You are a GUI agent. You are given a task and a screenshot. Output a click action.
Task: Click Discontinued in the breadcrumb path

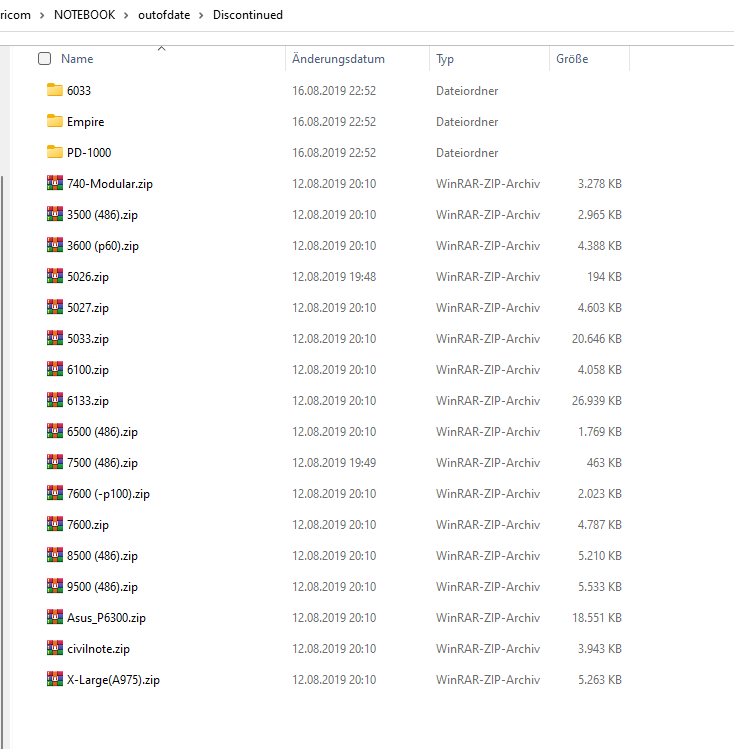click(247, 15)
